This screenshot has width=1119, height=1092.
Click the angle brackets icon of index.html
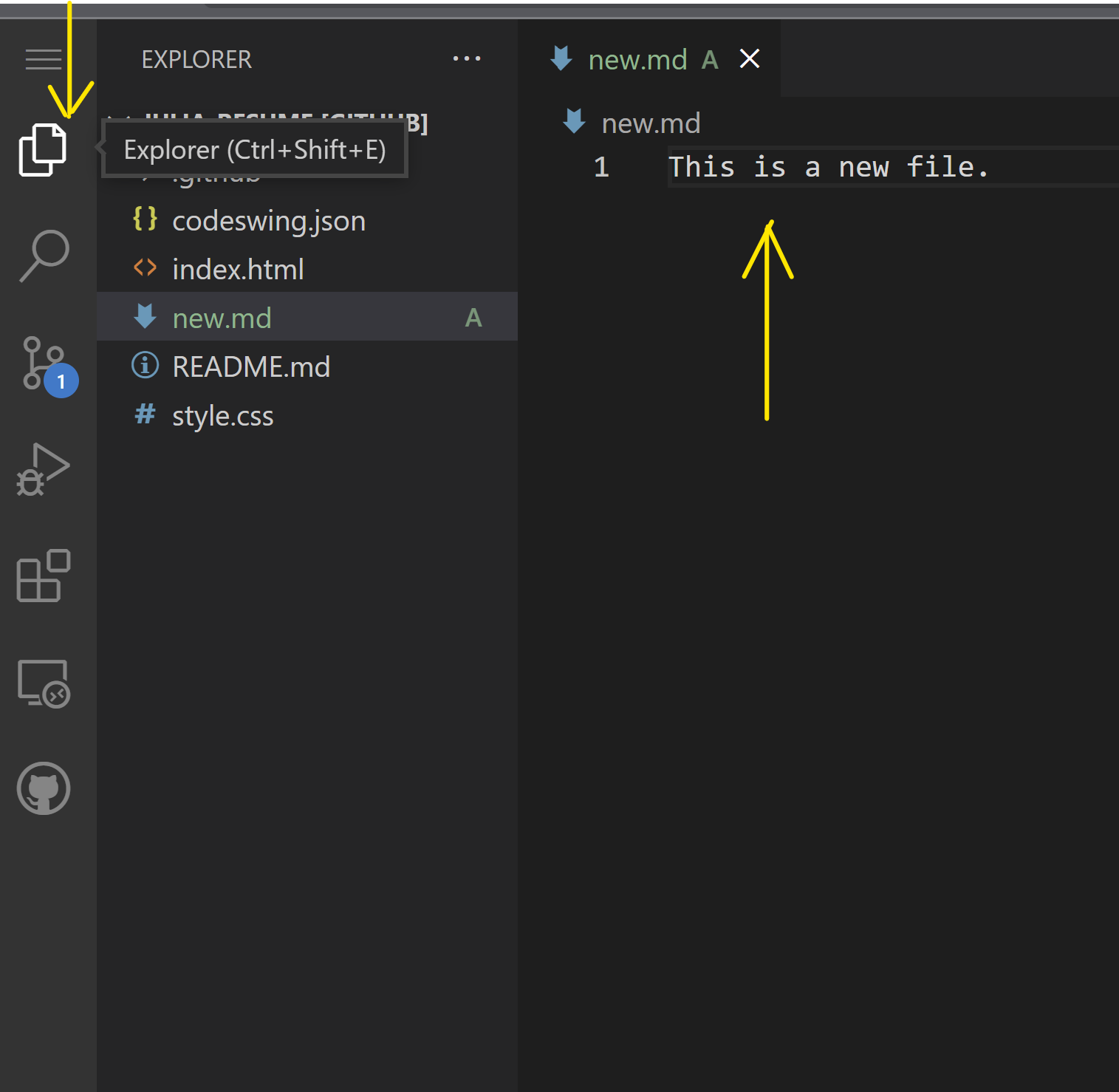pyautogui.click(x=145, y=267)
